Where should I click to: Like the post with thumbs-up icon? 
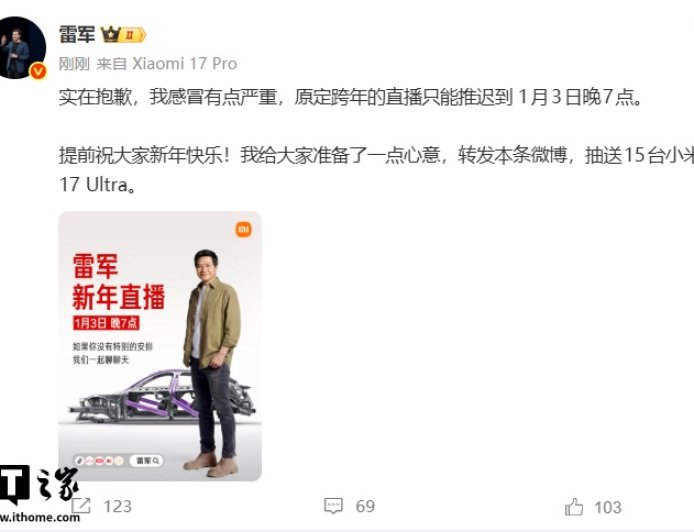pyautogui.click(x=574, y=506)
